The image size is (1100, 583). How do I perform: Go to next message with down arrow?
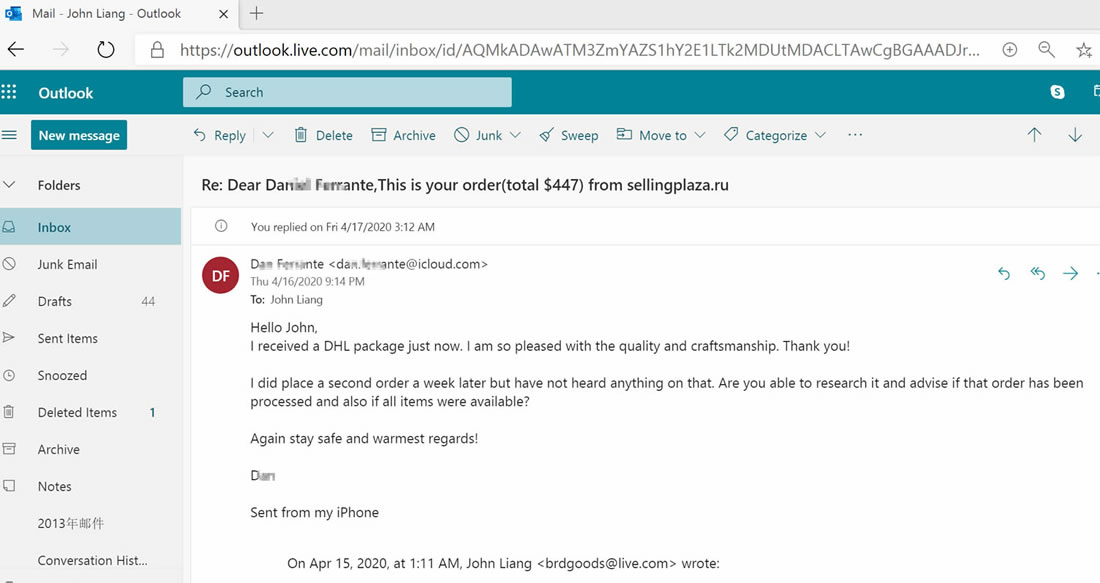tap(1075, 135)
